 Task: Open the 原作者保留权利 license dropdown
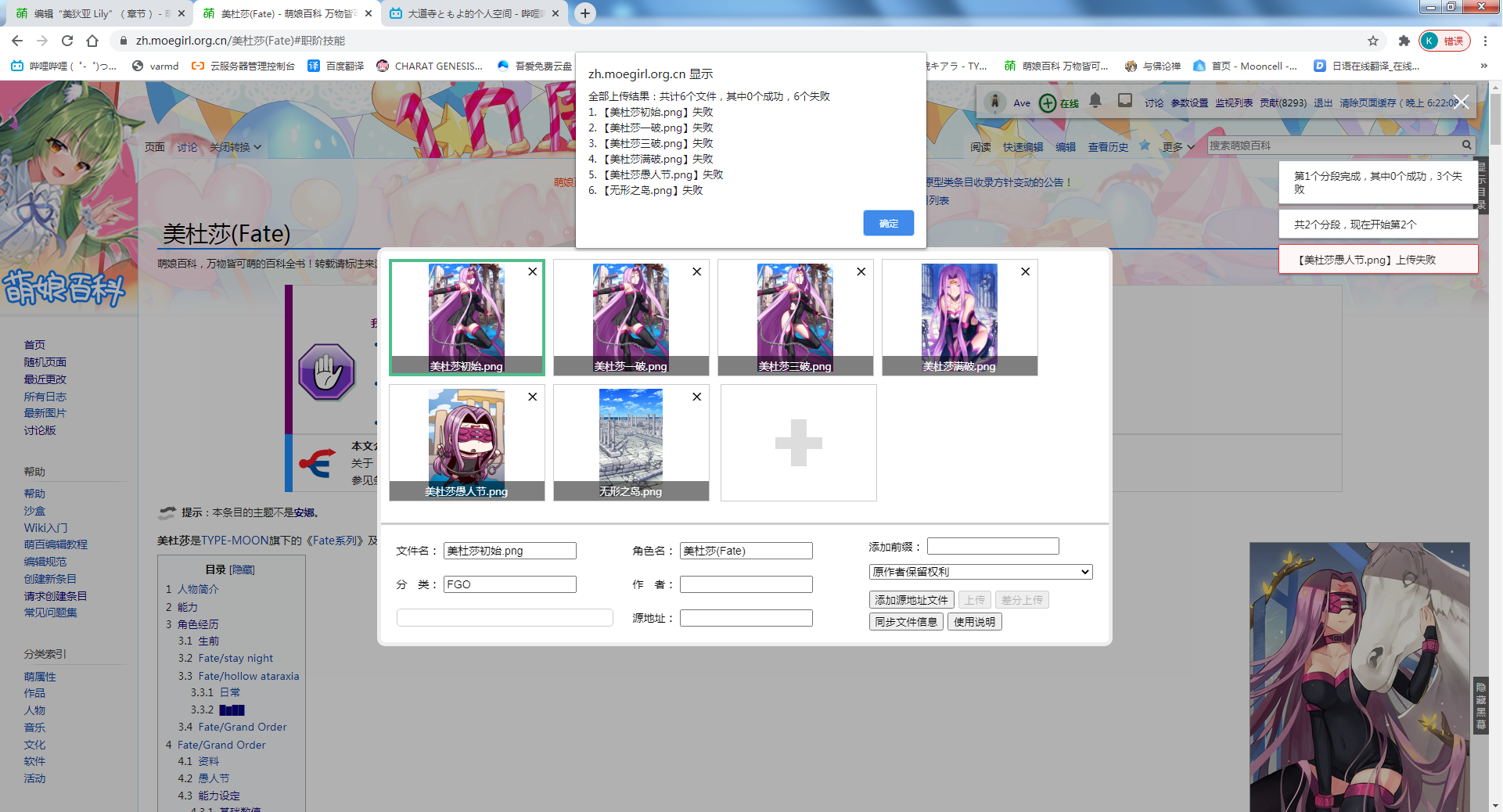[980, 572]
